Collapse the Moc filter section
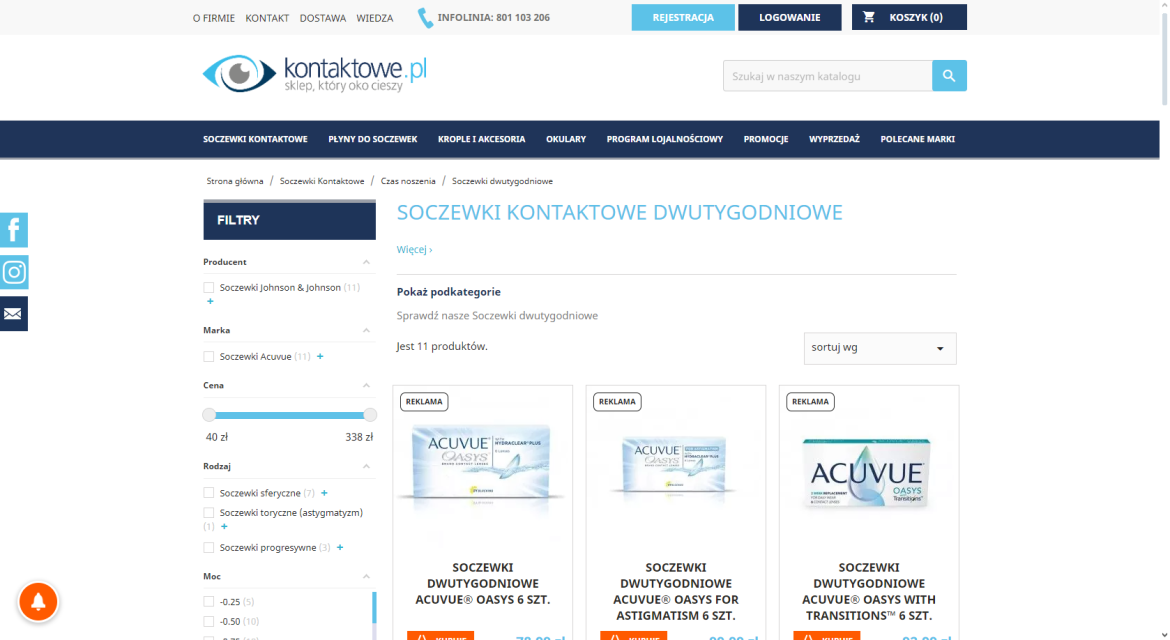This screenshot has width=1170, height=640. [366, 576]
